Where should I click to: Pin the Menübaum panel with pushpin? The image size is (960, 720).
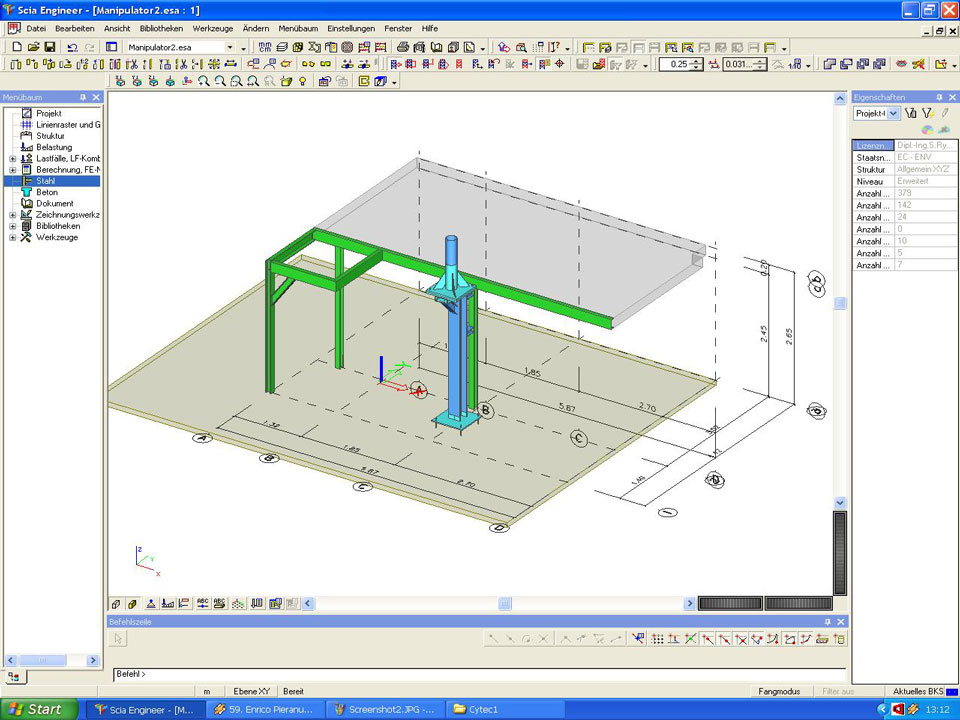coord(83,97)
